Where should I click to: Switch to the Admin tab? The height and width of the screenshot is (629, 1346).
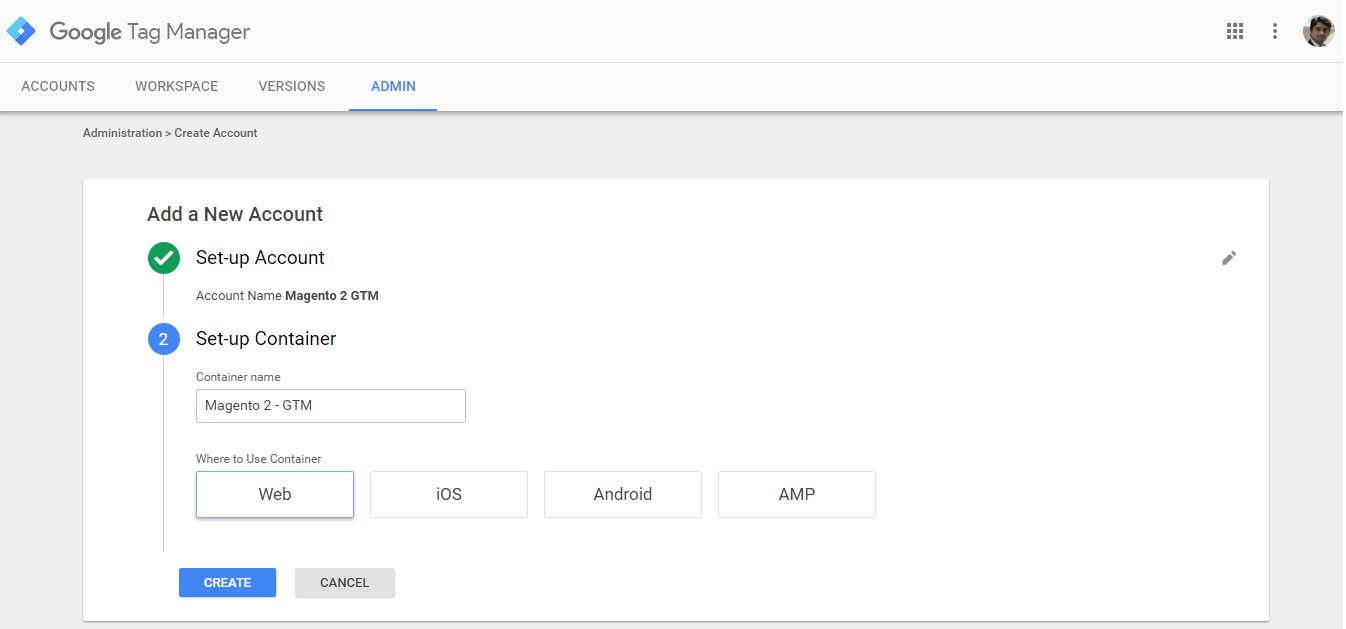393,86
